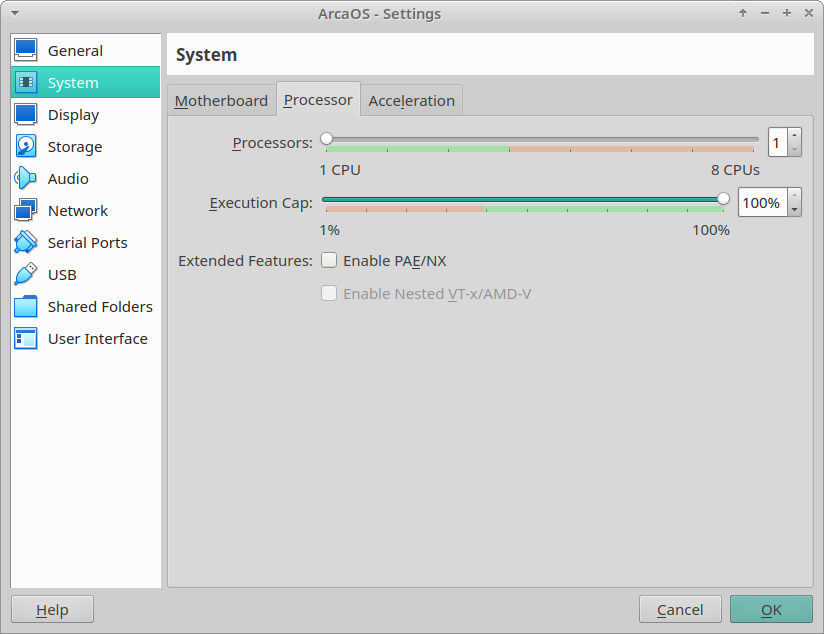Select the Audio speaker icon
This screenshot has width=824, height=634.
26,179
